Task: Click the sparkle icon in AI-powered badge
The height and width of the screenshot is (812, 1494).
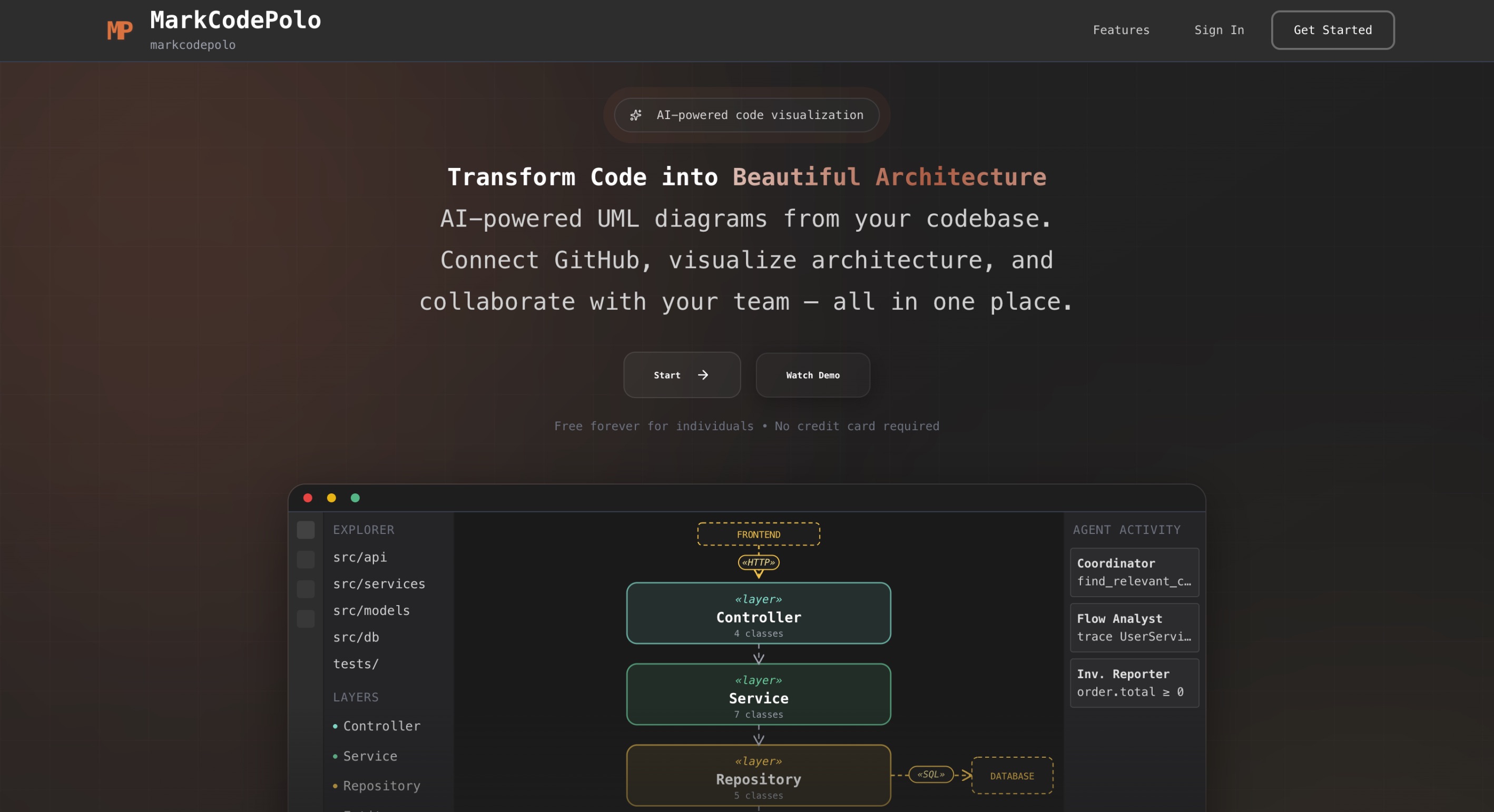Action: [636, 115]
